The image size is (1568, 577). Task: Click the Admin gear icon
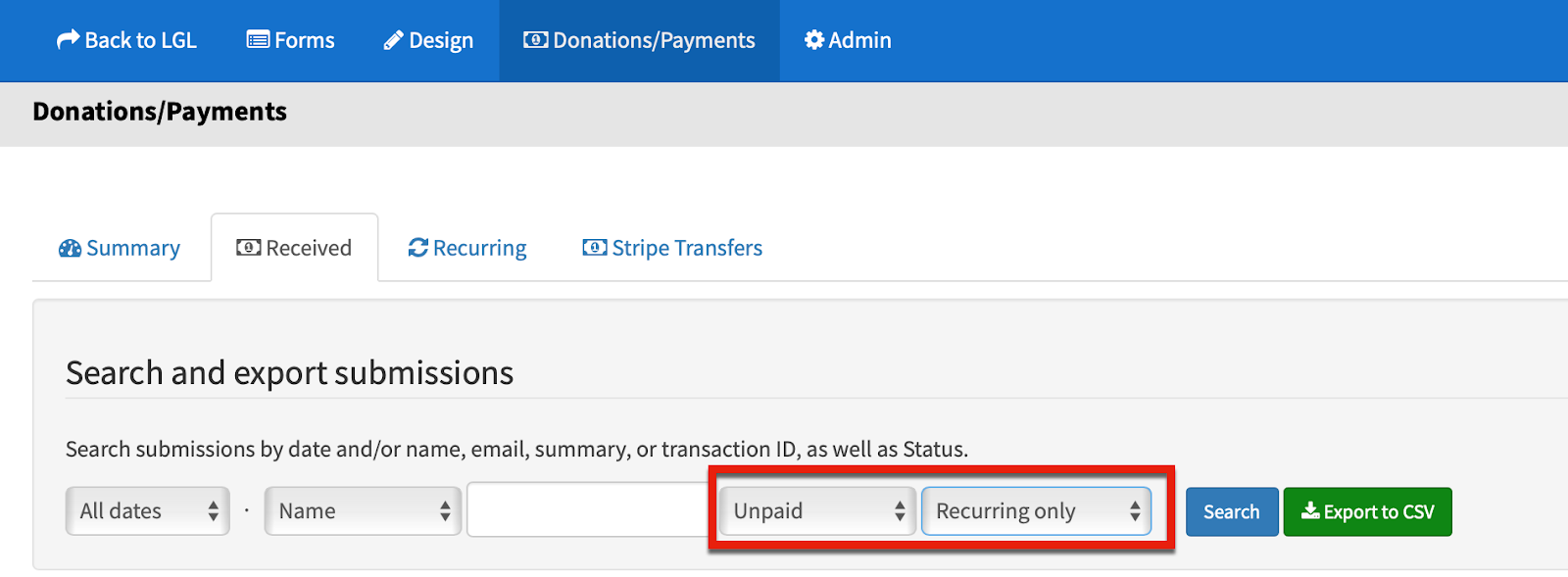(x=813, y=40)
